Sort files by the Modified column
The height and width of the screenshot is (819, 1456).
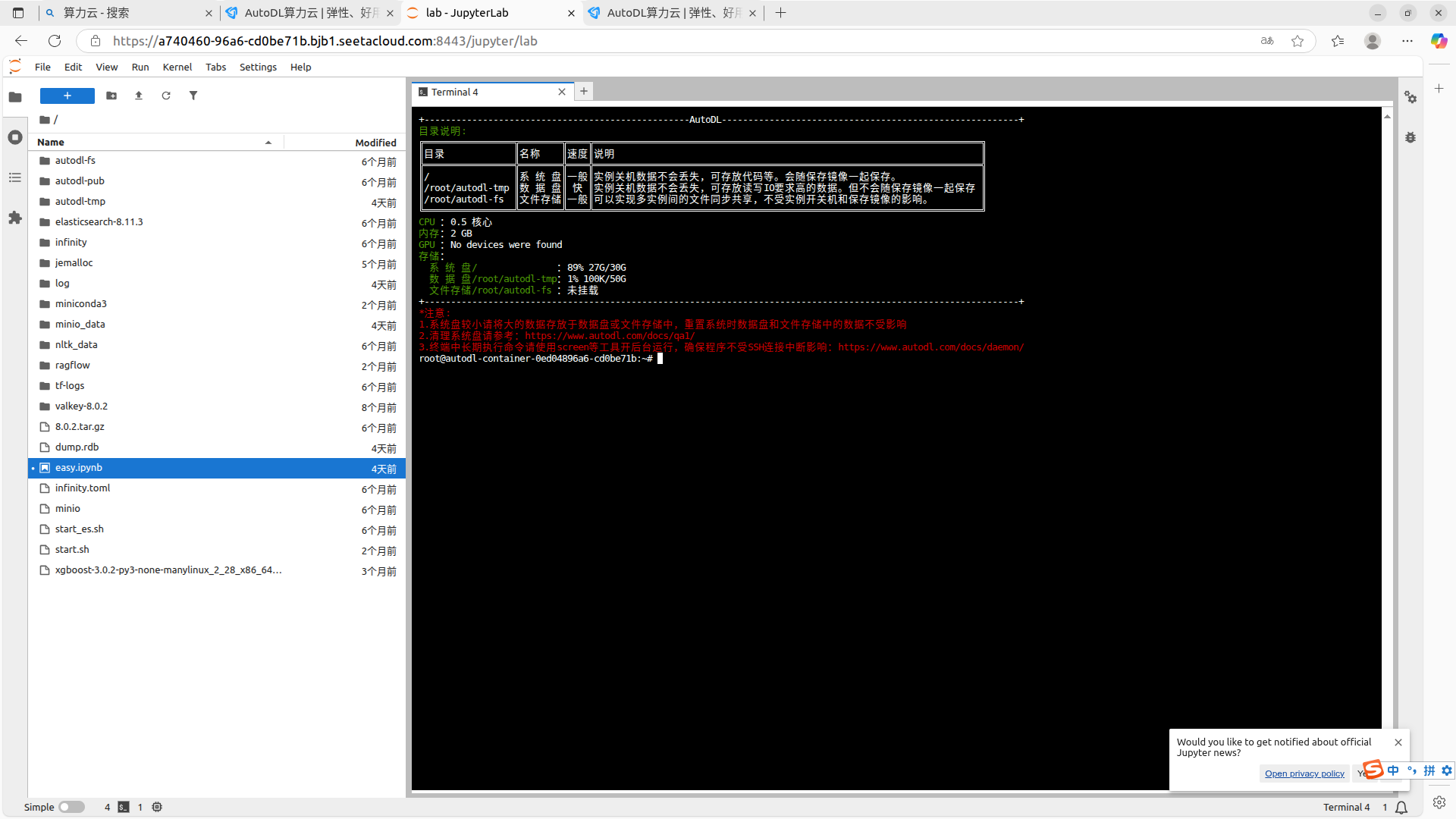[375, 143]
